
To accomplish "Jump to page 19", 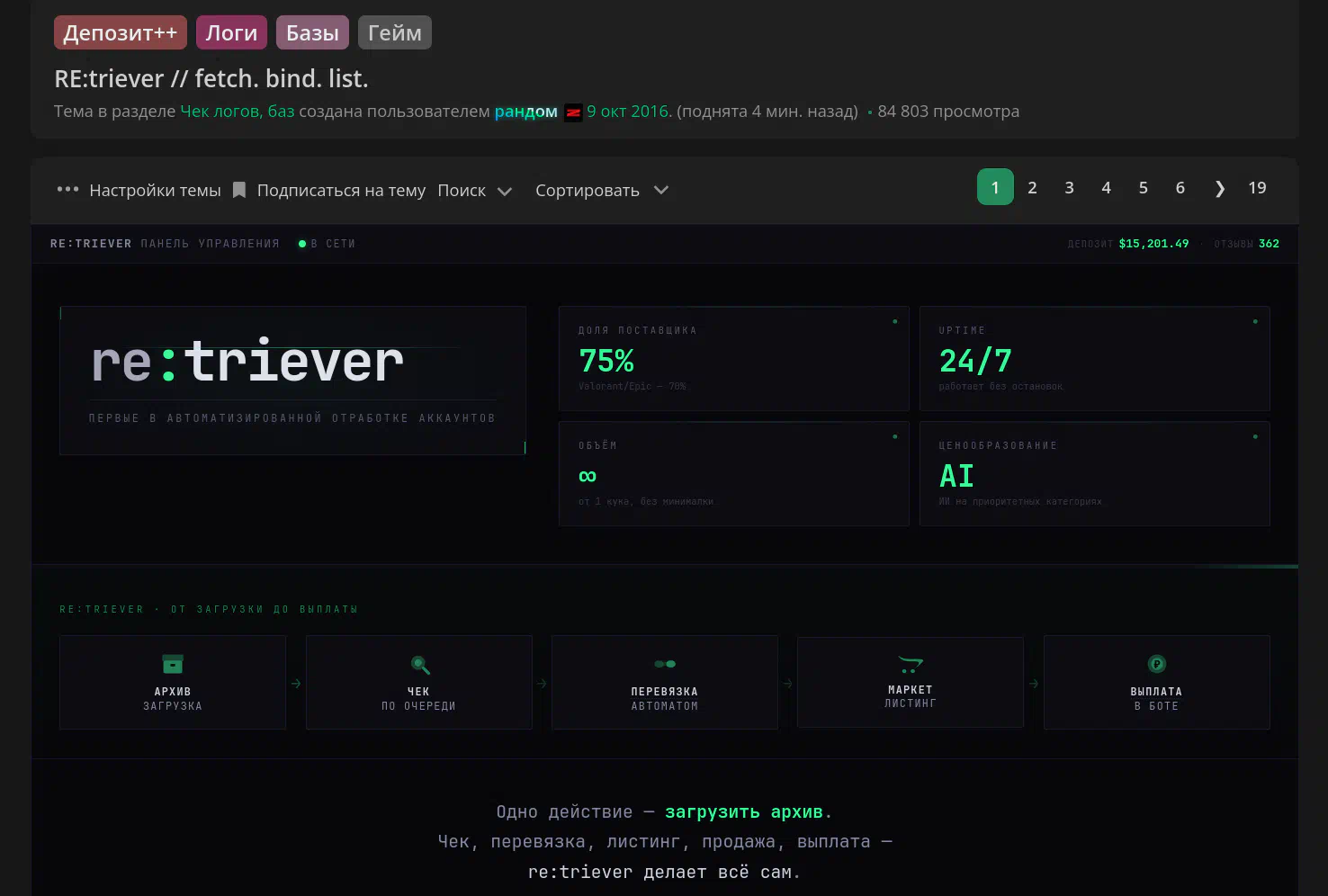I will (1257, 188).
